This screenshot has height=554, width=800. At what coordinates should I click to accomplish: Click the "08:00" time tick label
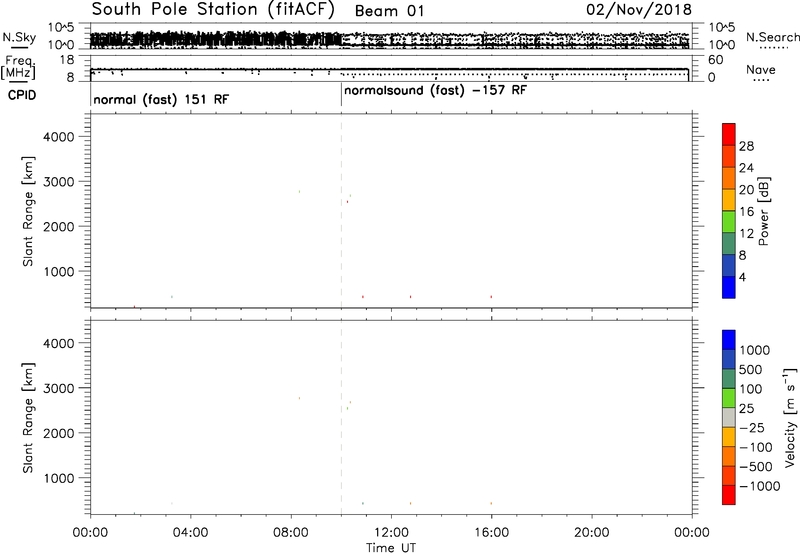coord(291,533)
